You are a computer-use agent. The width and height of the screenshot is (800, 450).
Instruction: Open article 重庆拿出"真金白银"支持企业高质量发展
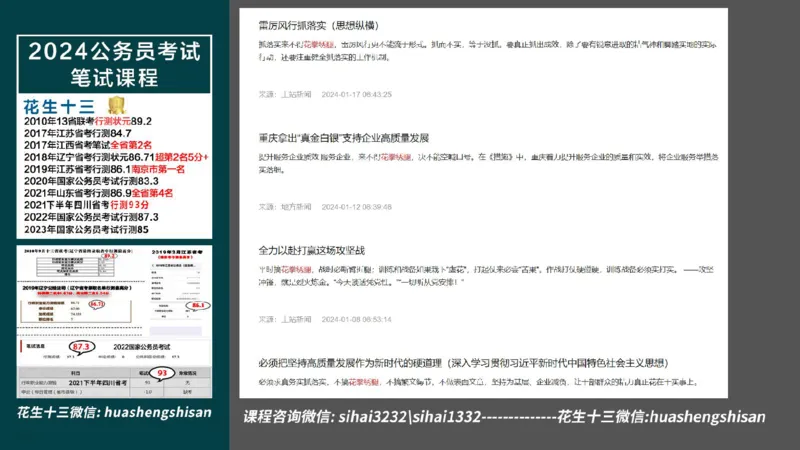343,138
